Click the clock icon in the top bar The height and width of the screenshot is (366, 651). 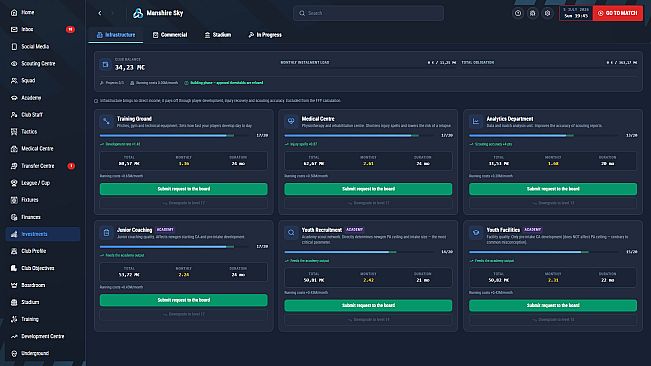[518, 13]
